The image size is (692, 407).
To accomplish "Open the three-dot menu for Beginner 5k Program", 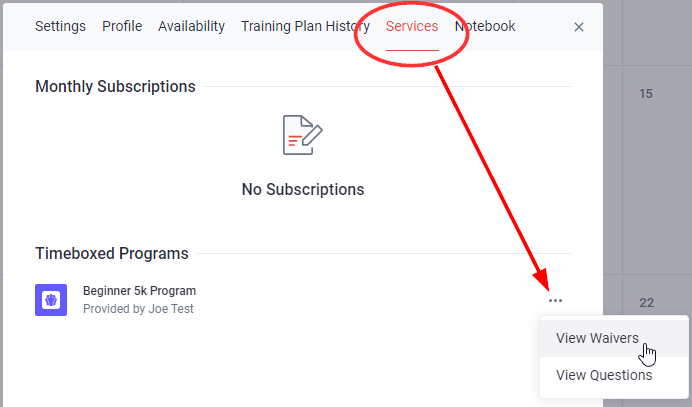I will tap(555, 301).
